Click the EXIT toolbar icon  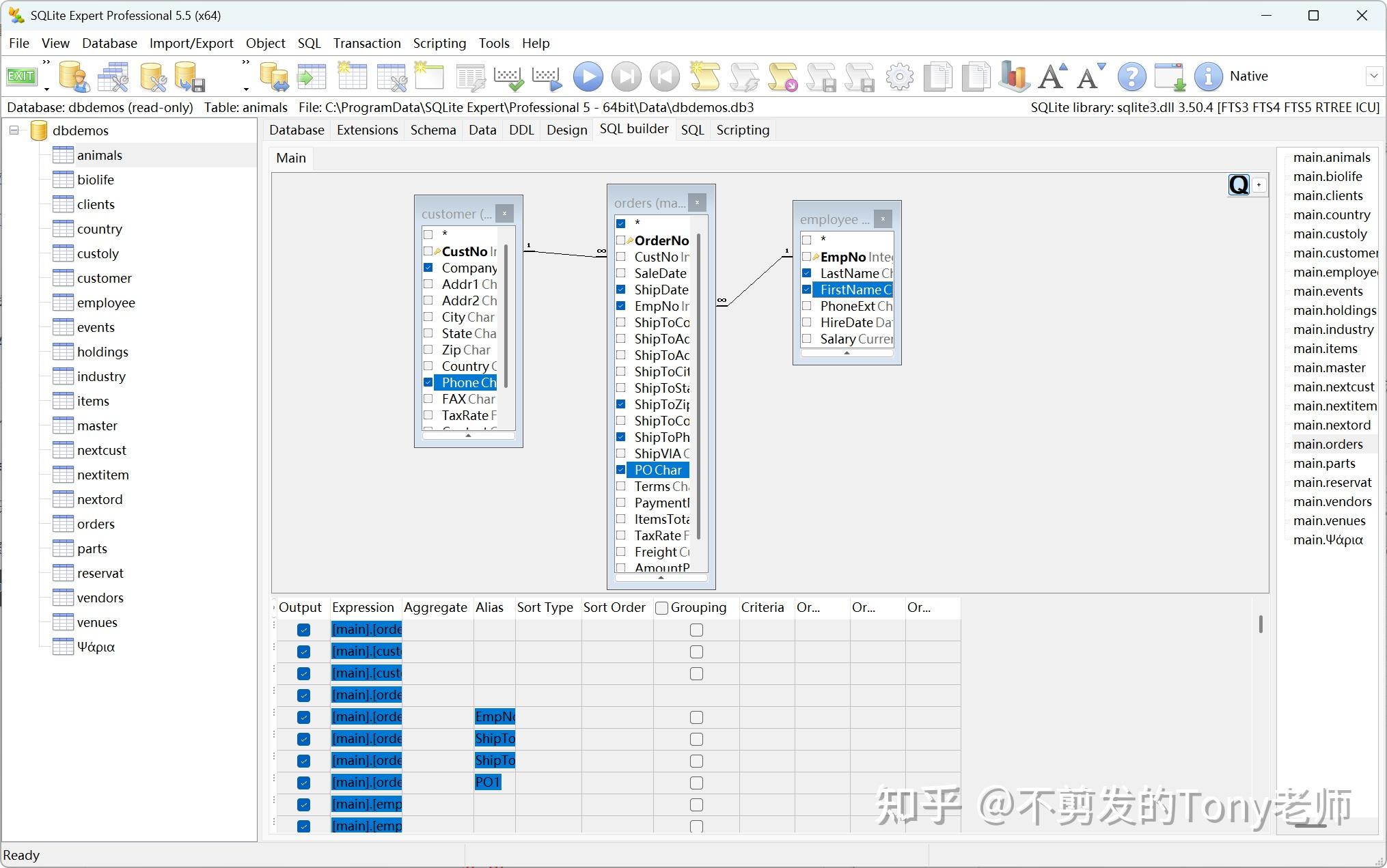21,76
